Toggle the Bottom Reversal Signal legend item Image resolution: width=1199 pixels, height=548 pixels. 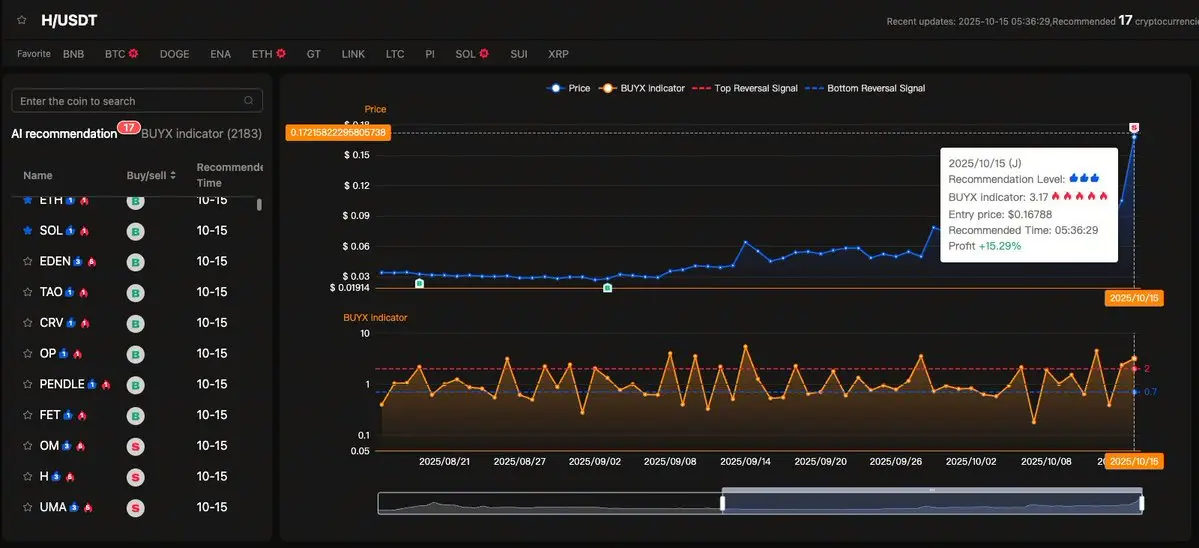click(866, 88)
